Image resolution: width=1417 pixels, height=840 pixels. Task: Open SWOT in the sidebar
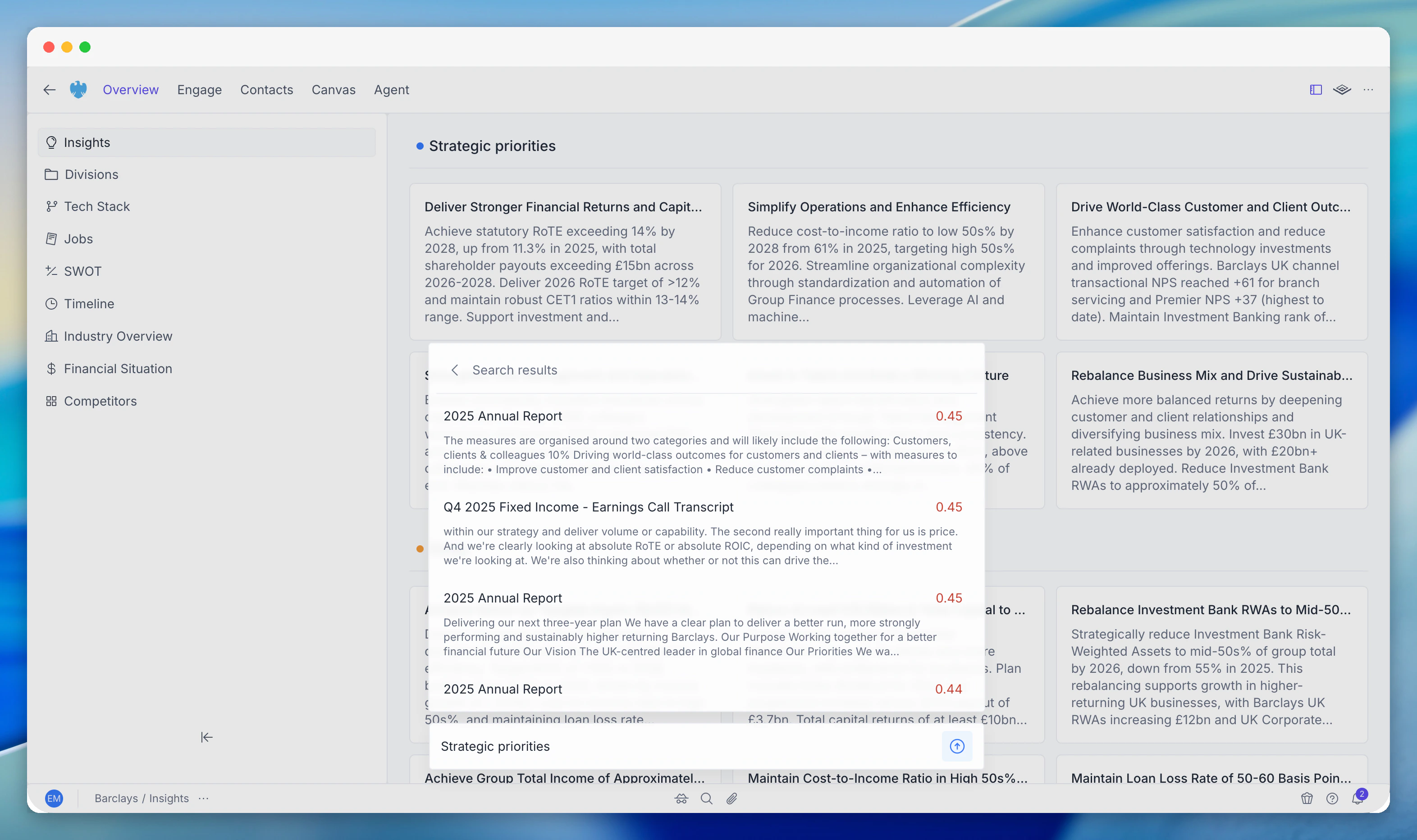pos(206,271)
